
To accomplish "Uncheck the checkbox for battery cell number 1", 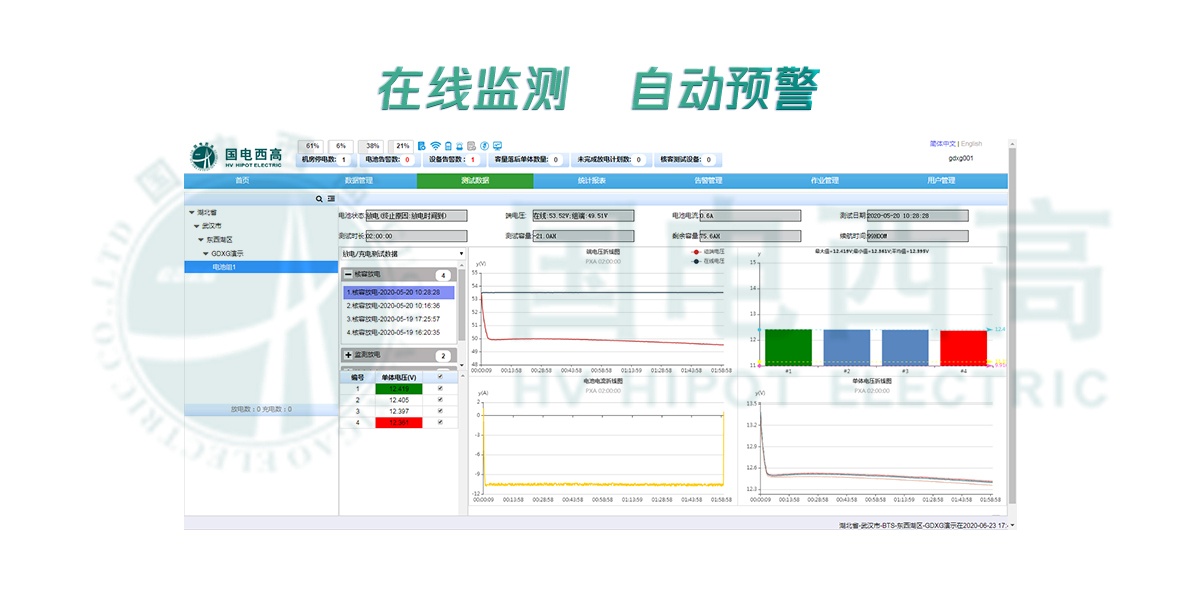I will point(440,389).
